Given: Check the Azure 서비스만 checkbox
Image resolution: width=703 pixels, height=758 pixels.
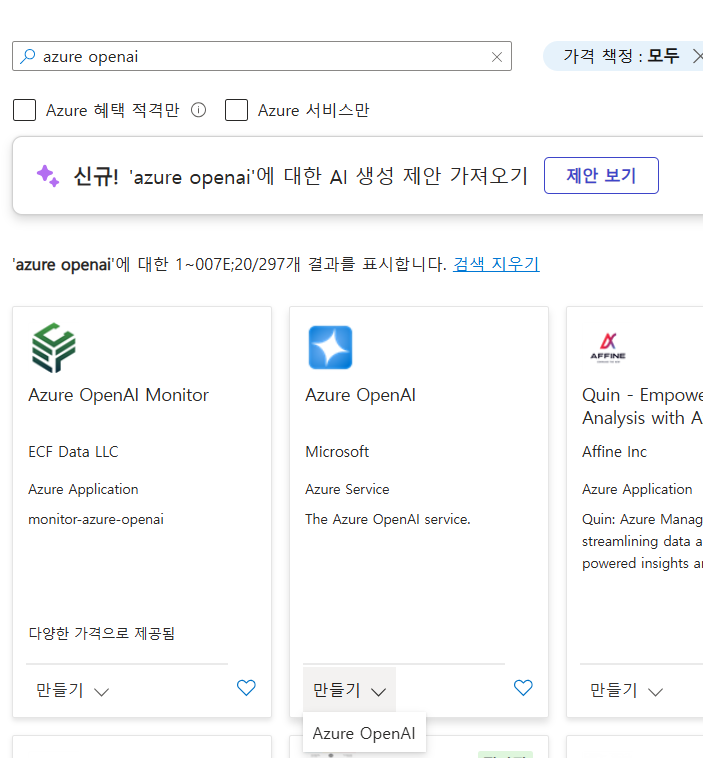Looking at the screenshot, I should coord(236,110).
